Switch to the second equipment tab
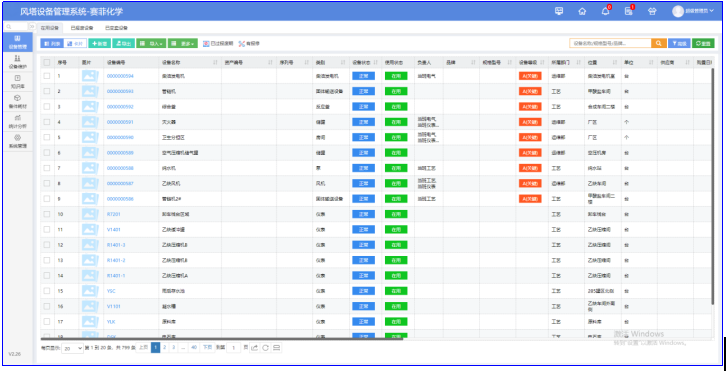The width and height of the screenshot is (726, 371). click(81, 28)
